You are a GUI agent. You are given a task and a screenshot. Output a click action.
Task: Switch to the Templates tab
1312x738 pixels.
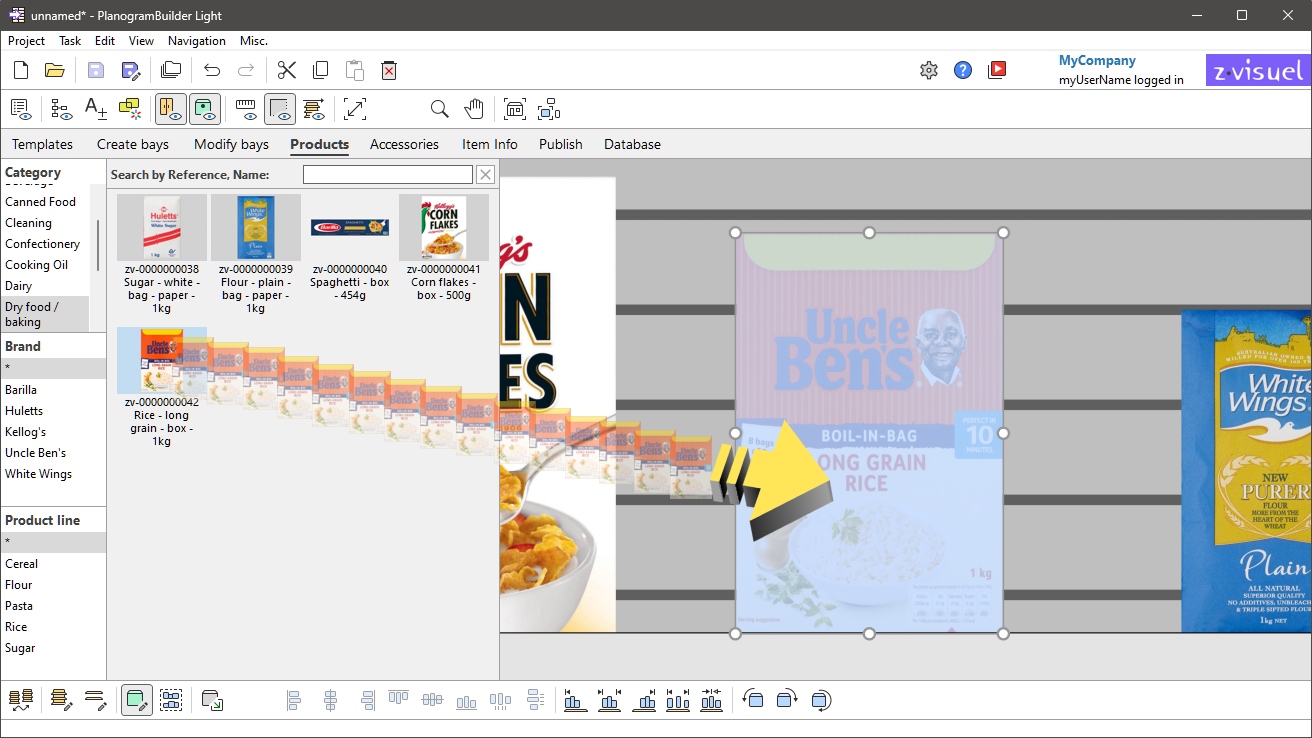[x=42, y=144]
